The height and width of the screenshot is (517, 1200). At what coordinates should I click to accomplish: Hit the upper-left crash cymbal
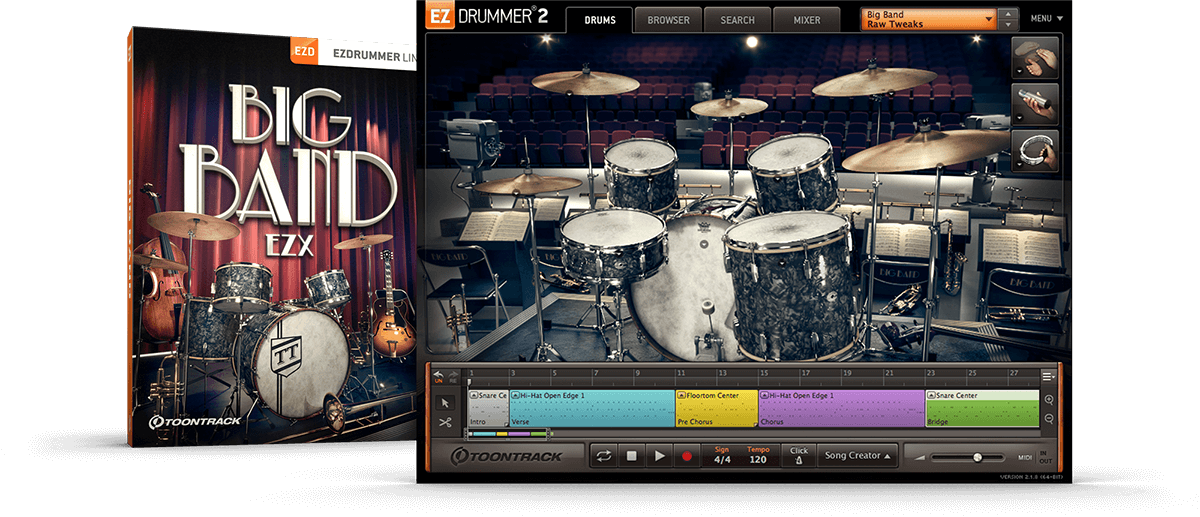tap(585, 82)
